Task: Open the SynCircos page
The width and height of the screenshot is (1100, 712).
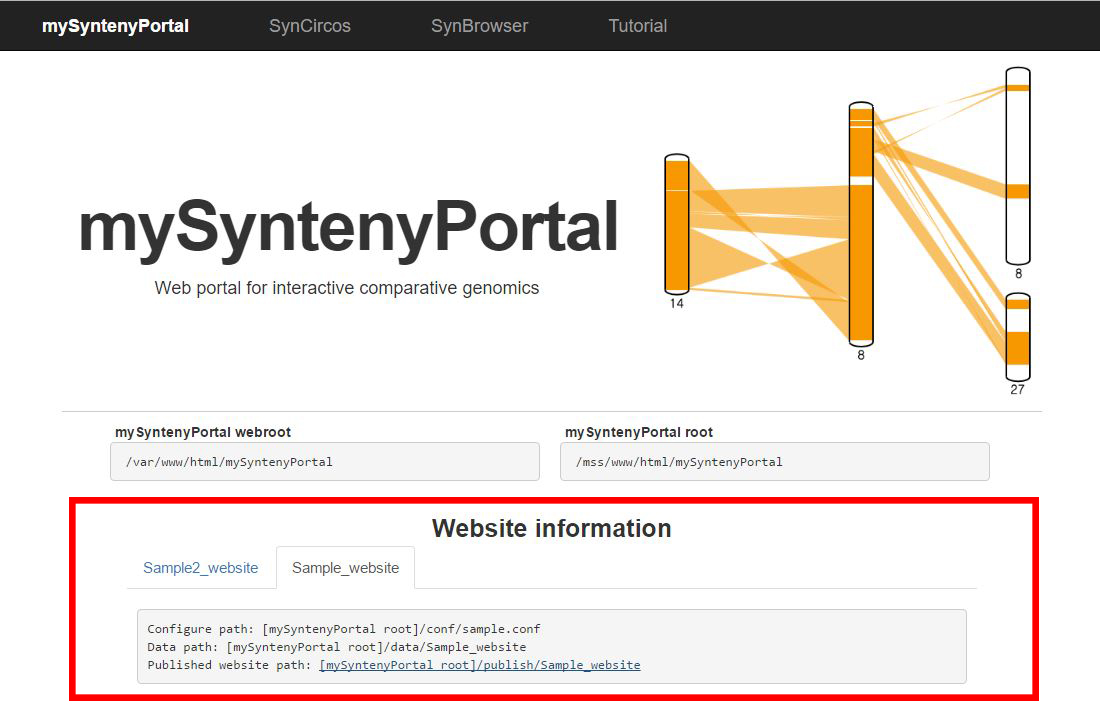Action: coord(309,26)
